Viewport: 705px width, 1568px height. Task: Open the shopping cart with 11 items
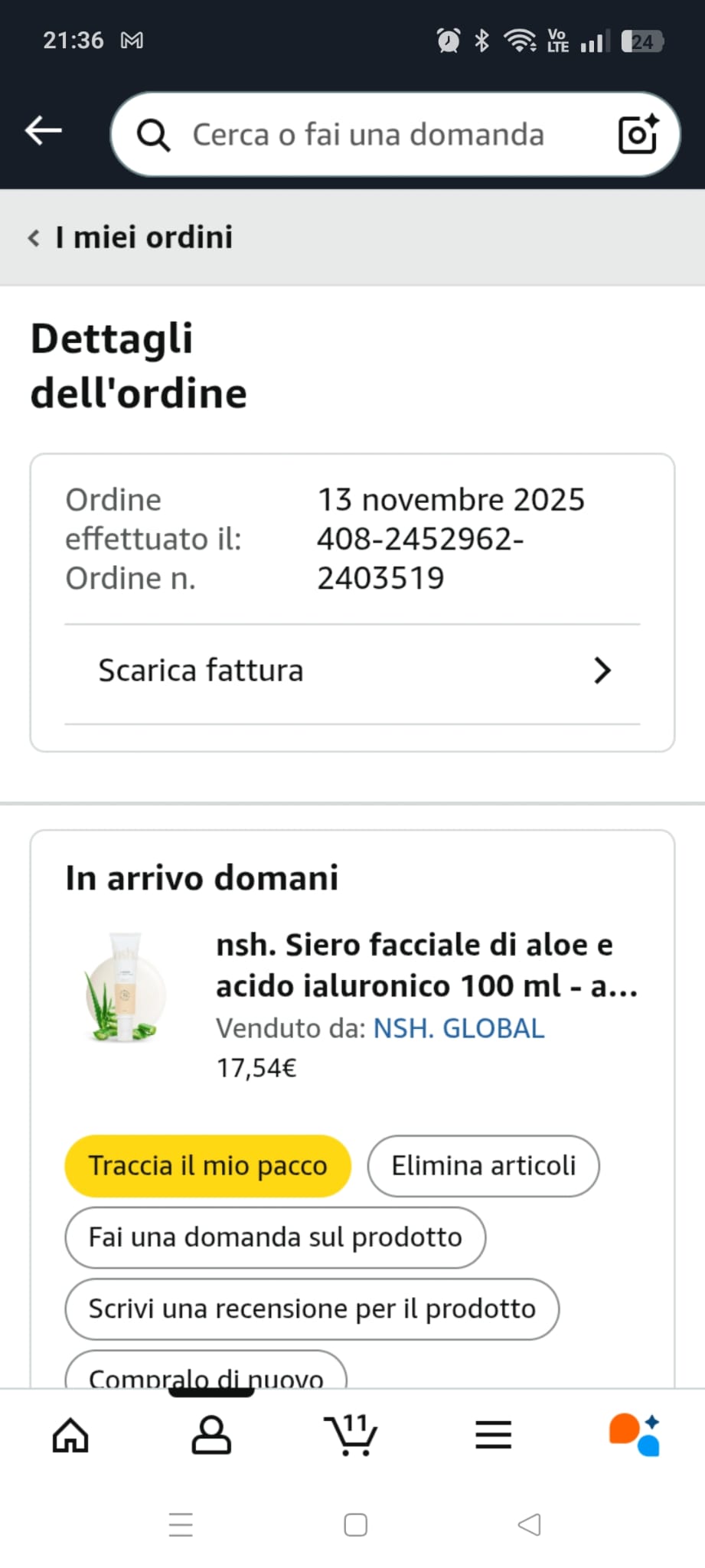(x=351, y=1435)
